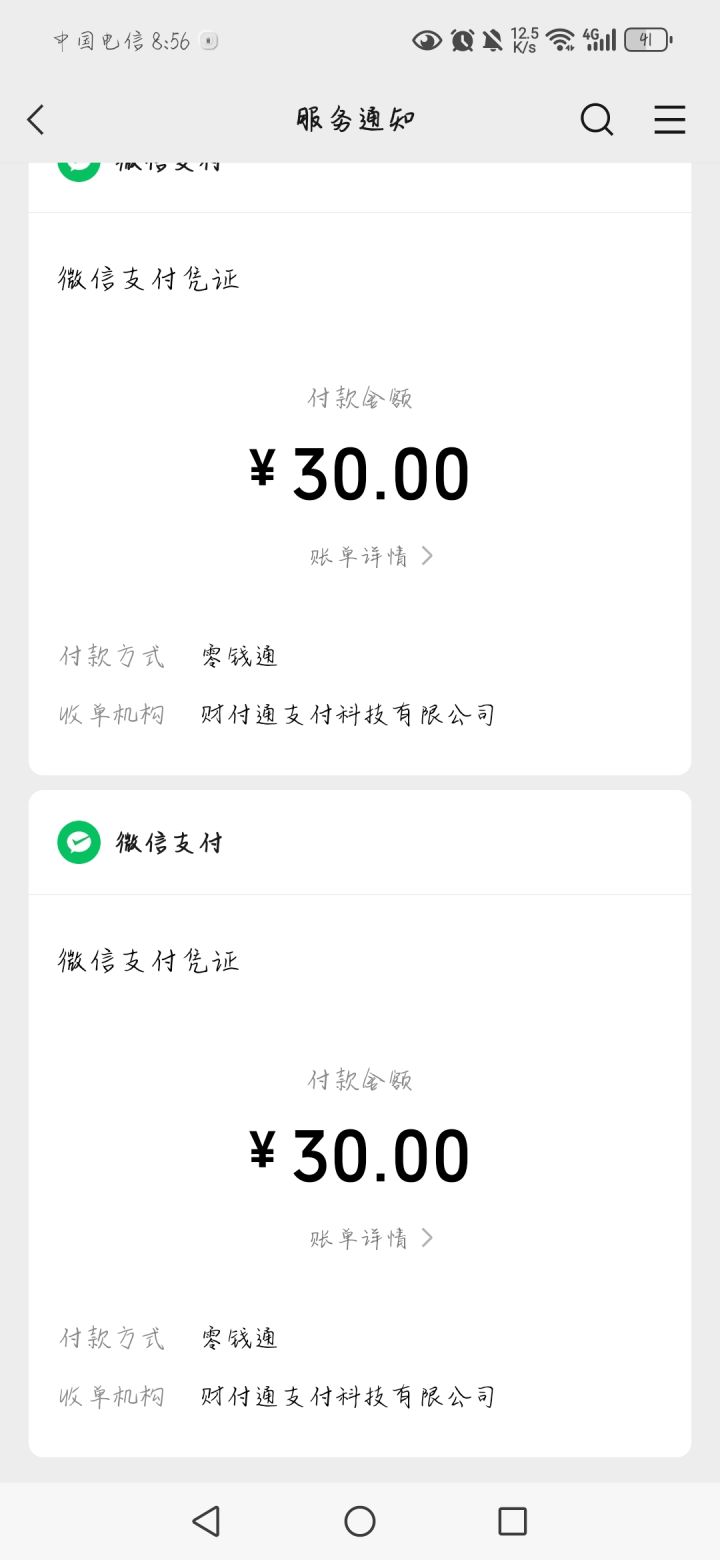Expand 账单详情 chevron in lower card

(427, 1238)
